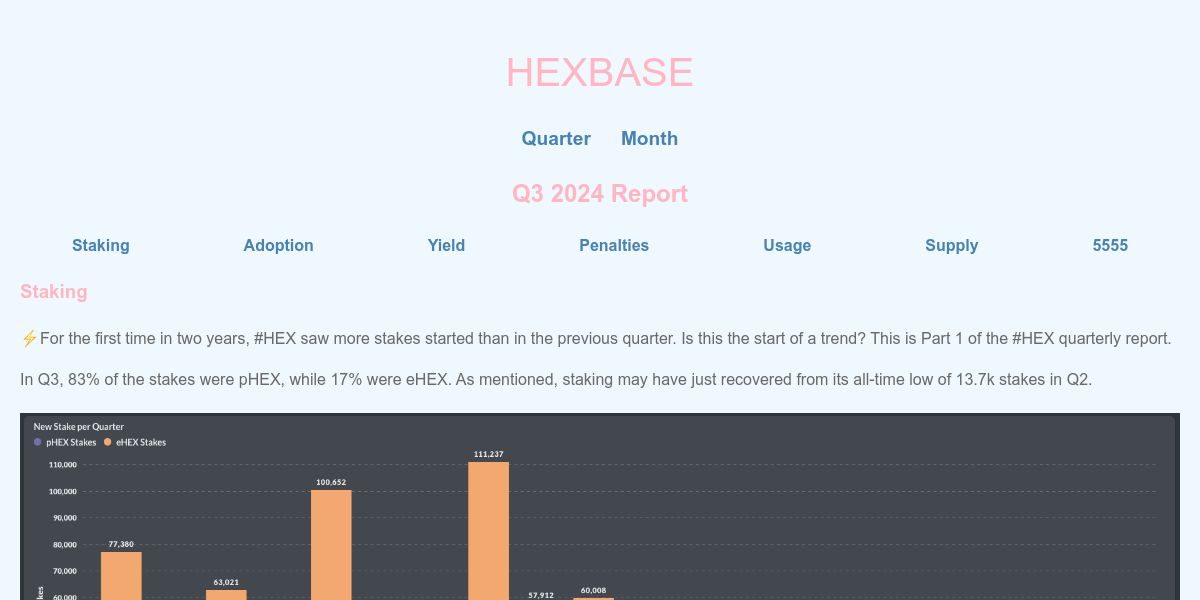Click the bar labeled 77,380
The width and height of the screenshot is (1200, 600).
pos(121,575)
